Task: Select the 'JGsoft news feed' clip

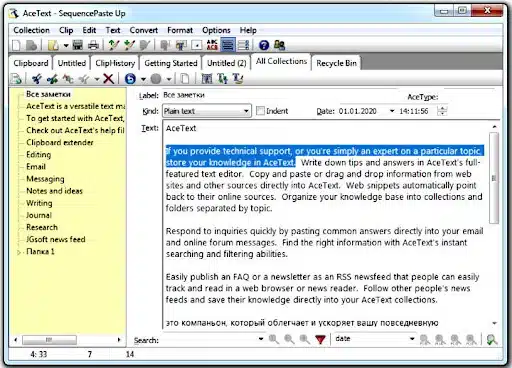Action: click(x=56, y=239)
